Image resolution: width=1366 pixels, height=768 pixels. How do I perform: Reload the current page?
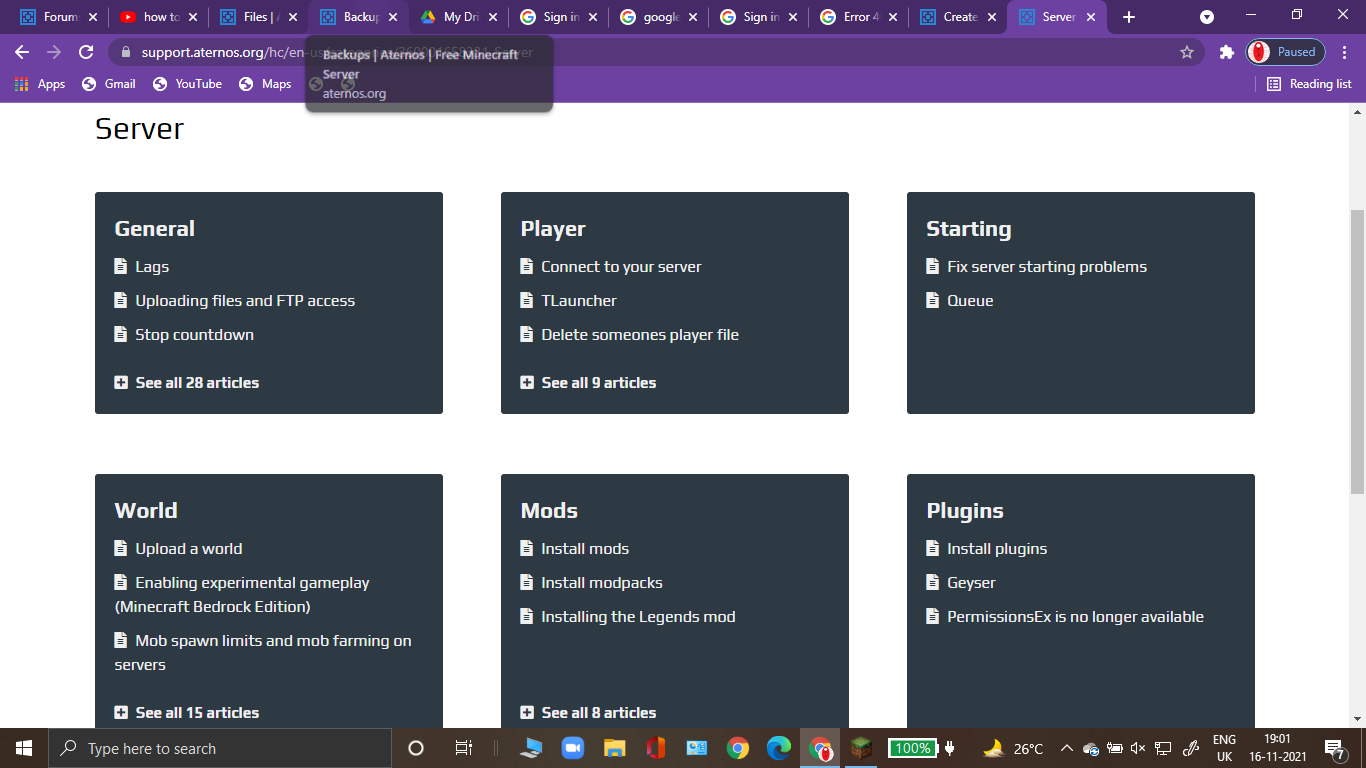pyautogui.click(x=86, y=52)
